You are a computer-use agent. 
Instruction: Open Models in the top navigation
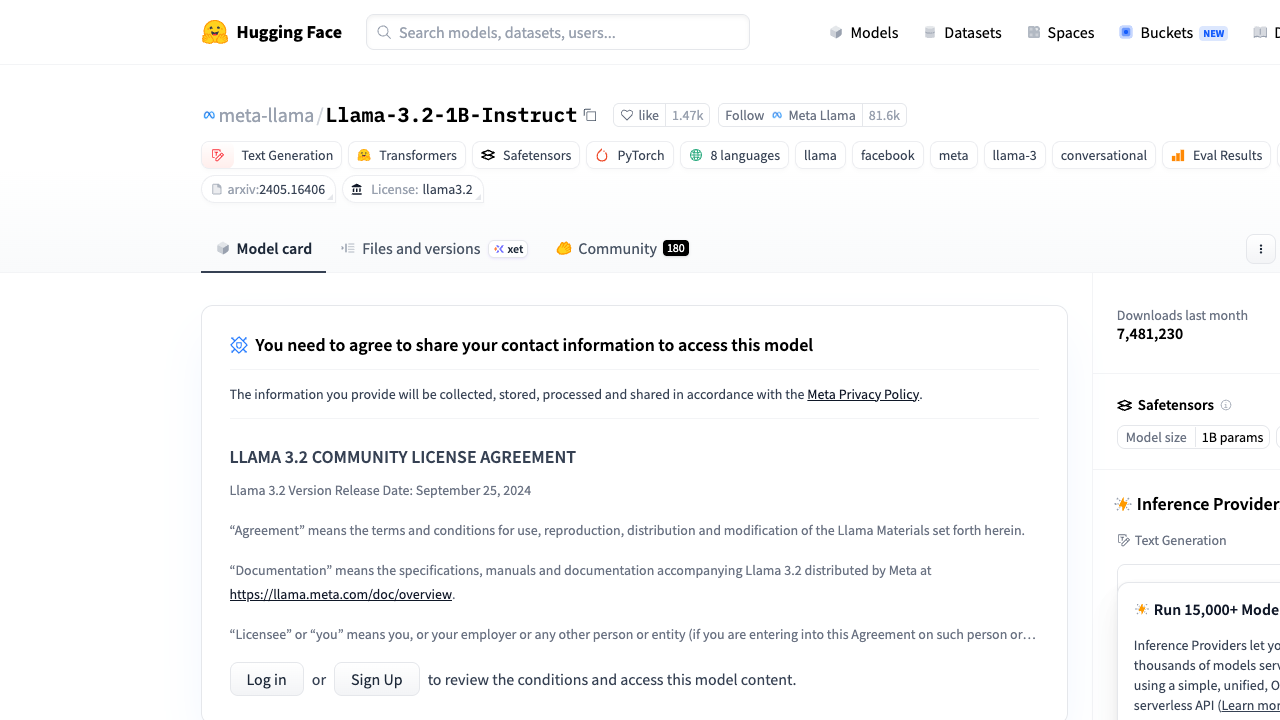point(864,32)
